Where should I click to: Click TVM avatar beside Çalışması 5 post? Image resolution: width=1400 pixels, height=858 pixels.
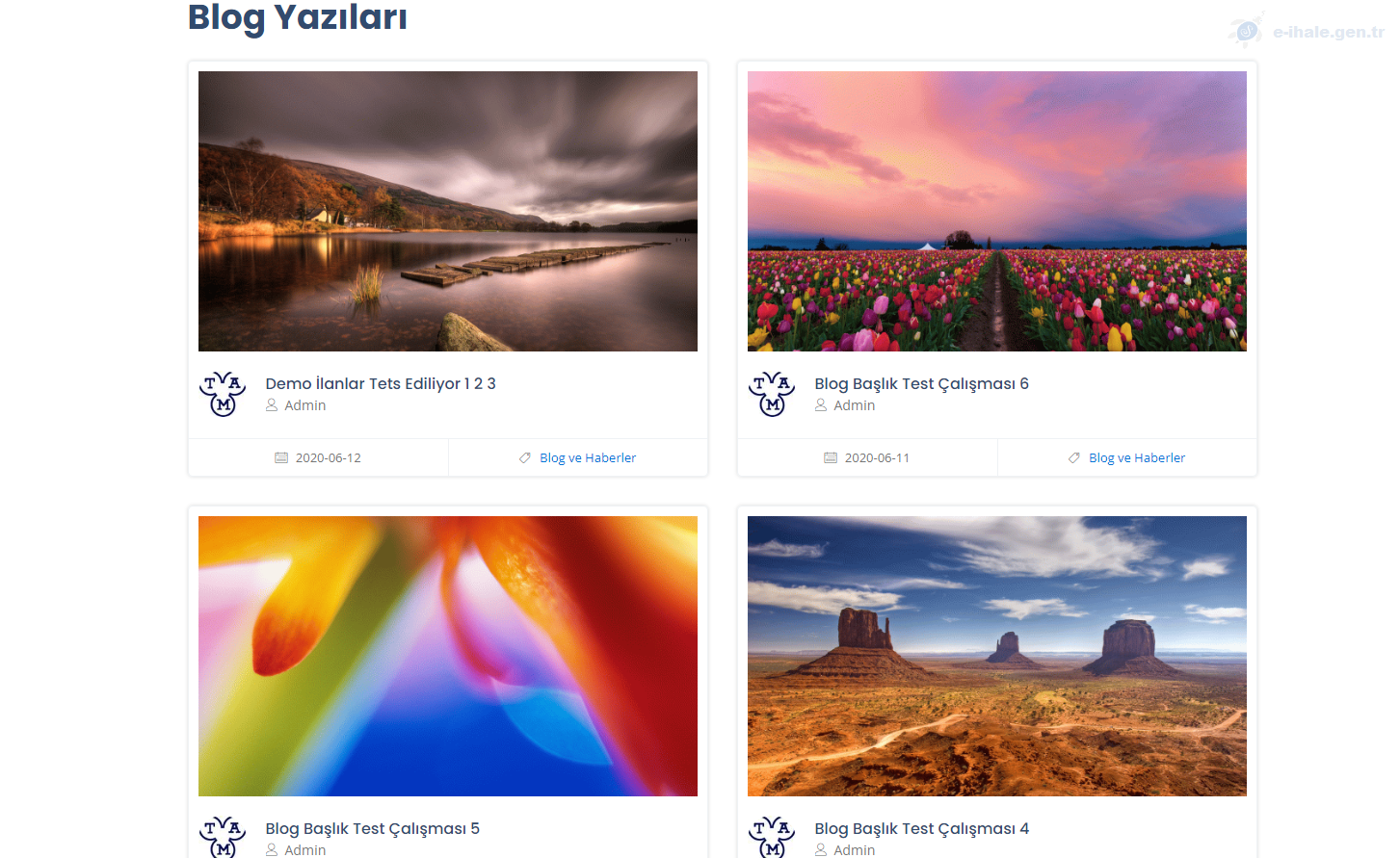point(223,837)
